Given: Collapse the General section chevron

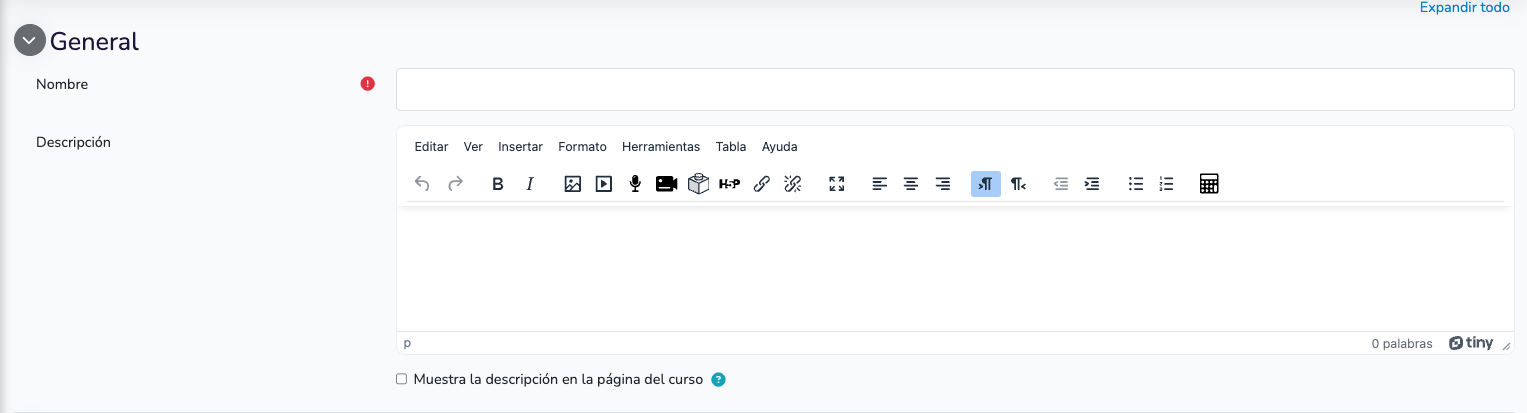Looking at the screenshot, I should pos(30,41).
